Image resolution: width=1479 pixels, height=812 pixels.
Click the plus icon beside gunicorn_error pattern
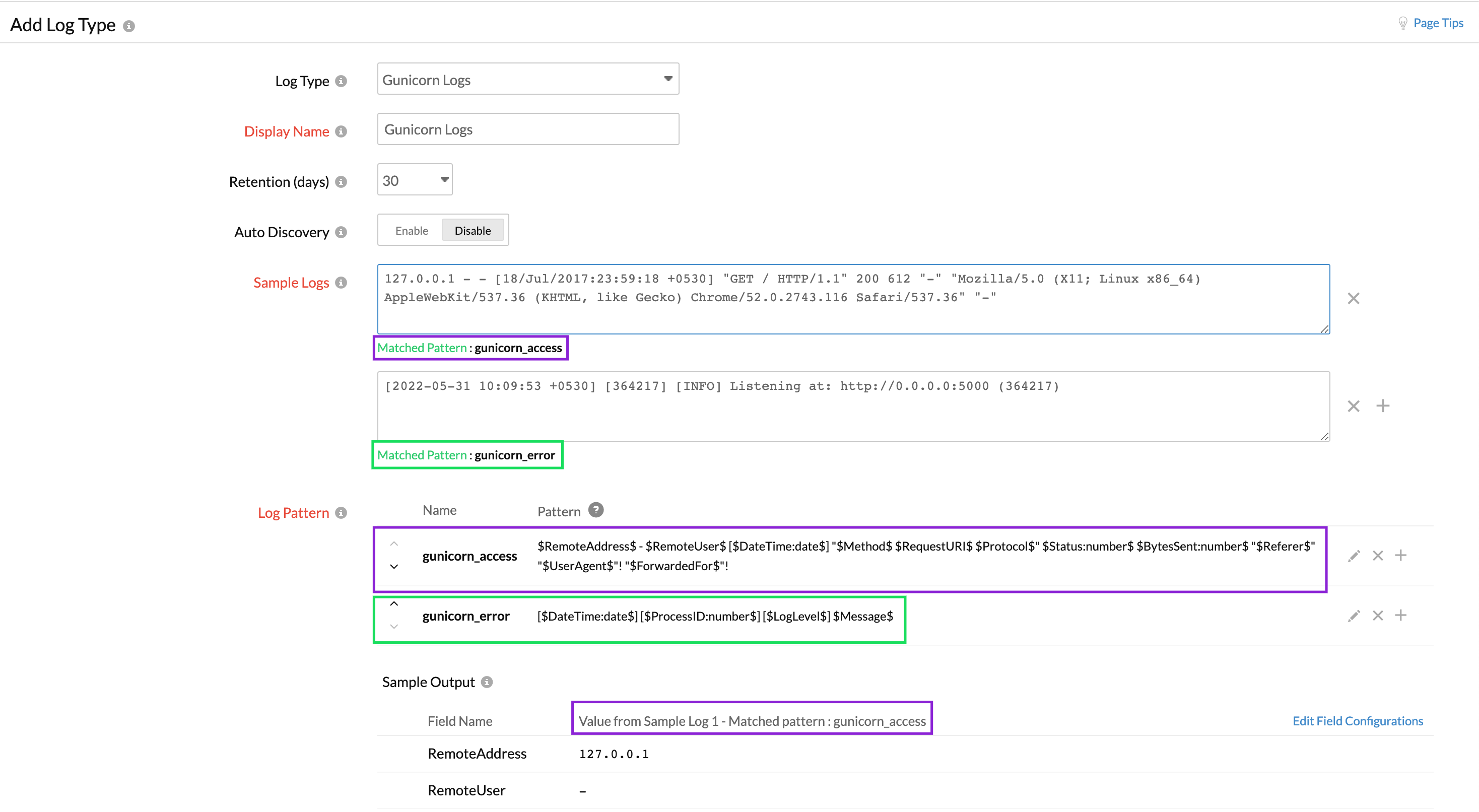click(x=1400, y=615)
